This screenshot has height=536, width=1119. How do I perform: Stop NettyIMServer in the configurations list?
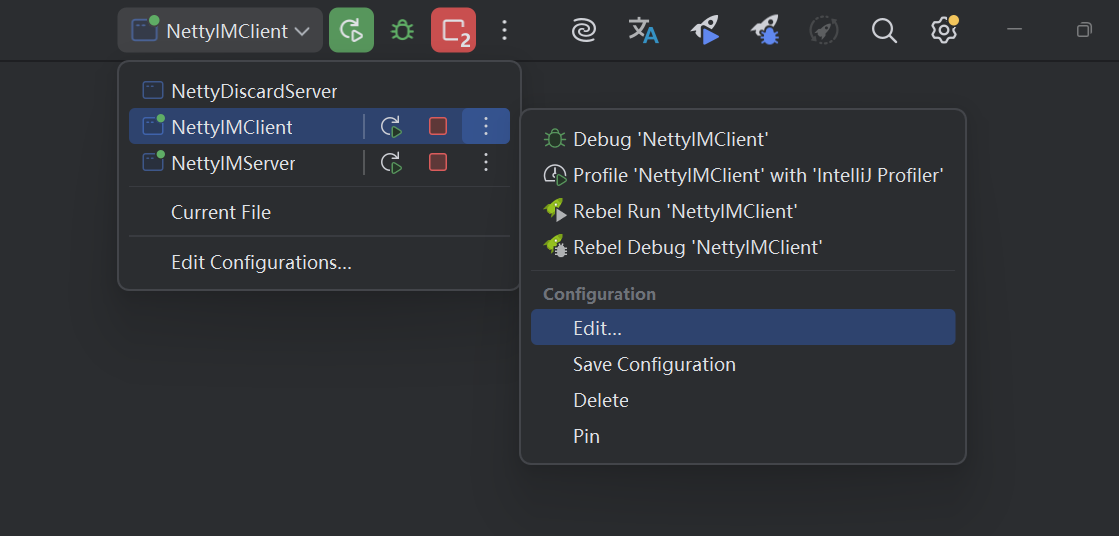438,162
